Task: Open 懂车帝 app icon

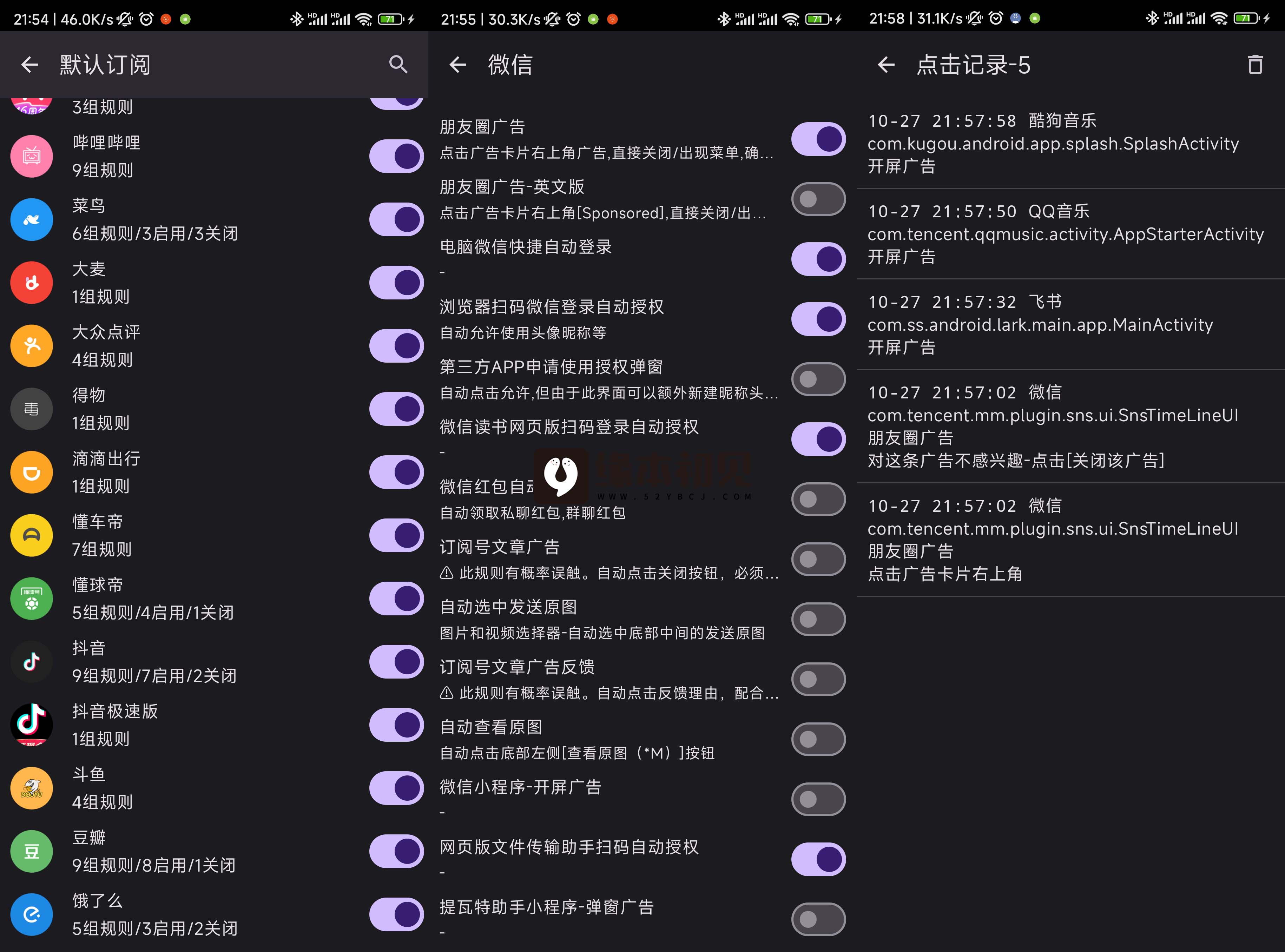Action: (32, 535)
